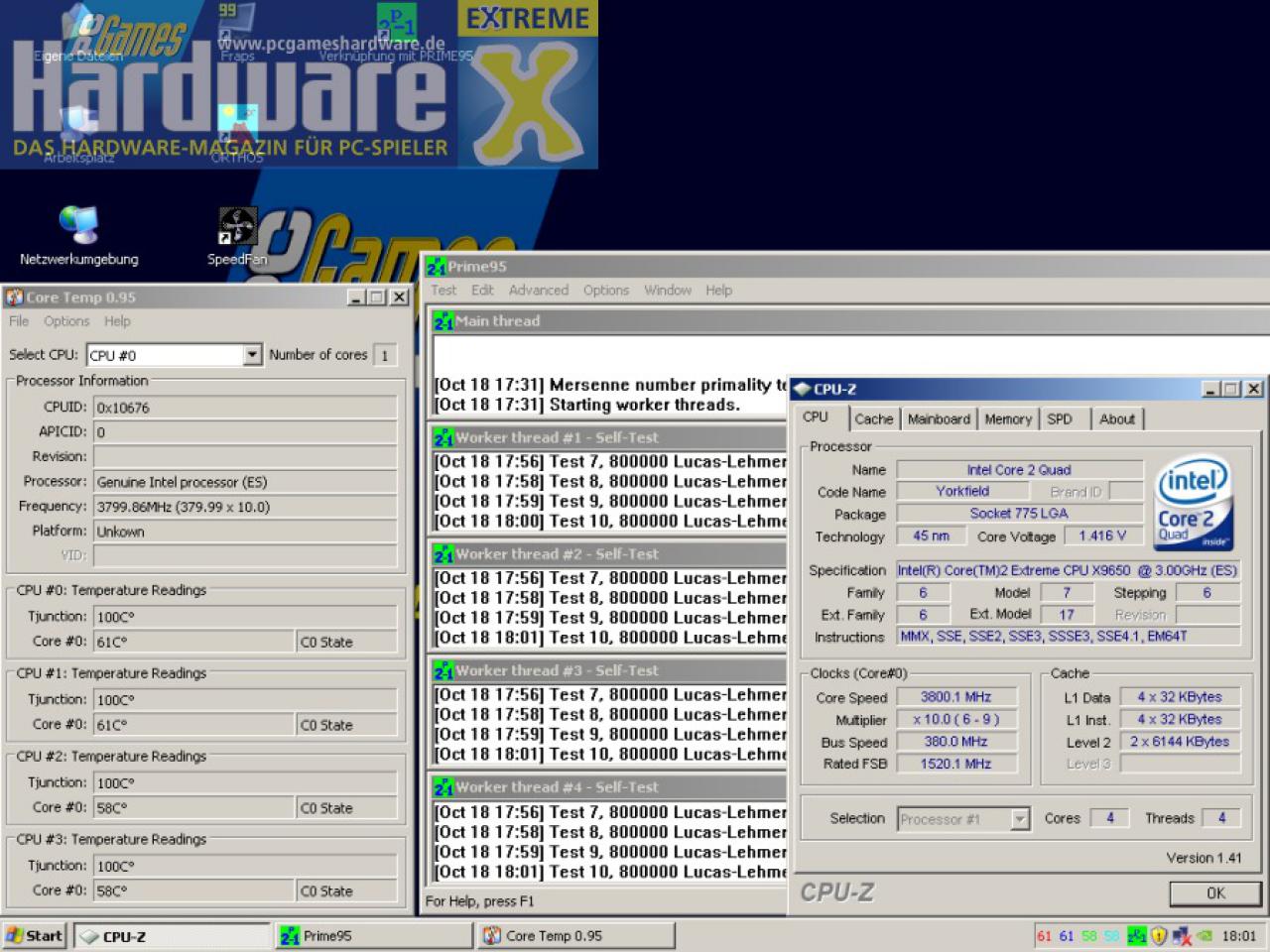Open Prime95 Options menu
Image resolution: width=1270 pixels, height=952 pixels.
606,291
